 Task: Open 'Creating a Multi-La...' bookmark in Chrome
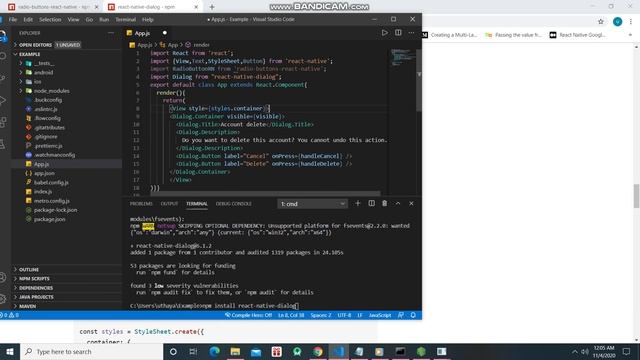click(449, 35)
